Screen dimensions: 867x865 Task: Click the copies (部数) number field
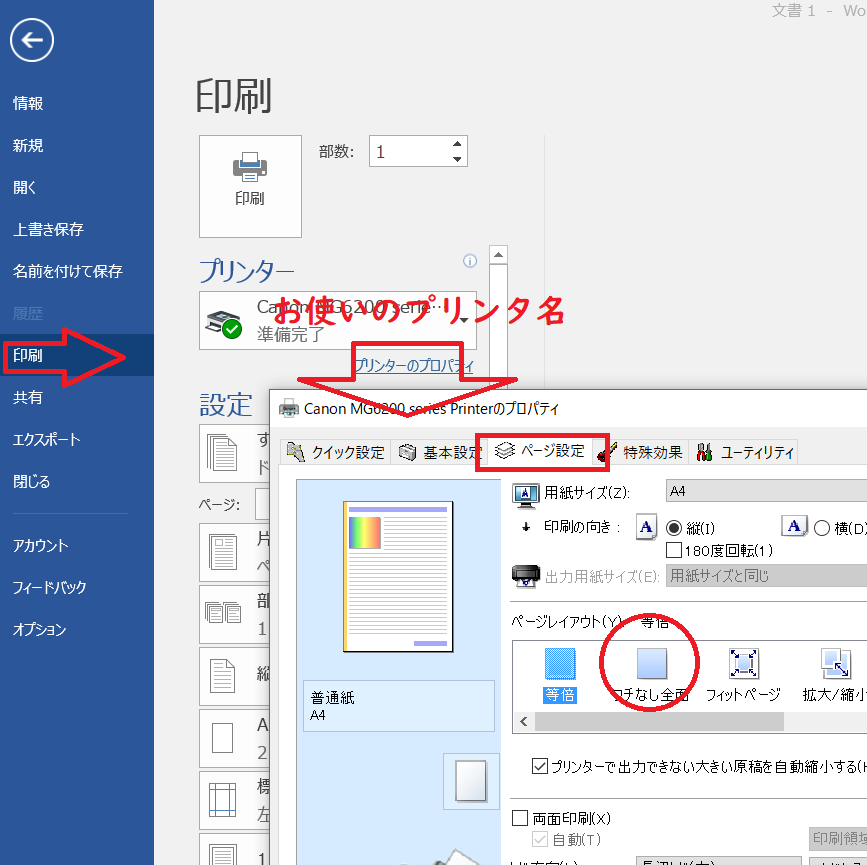pyautogui.click(x=410, y=151)
